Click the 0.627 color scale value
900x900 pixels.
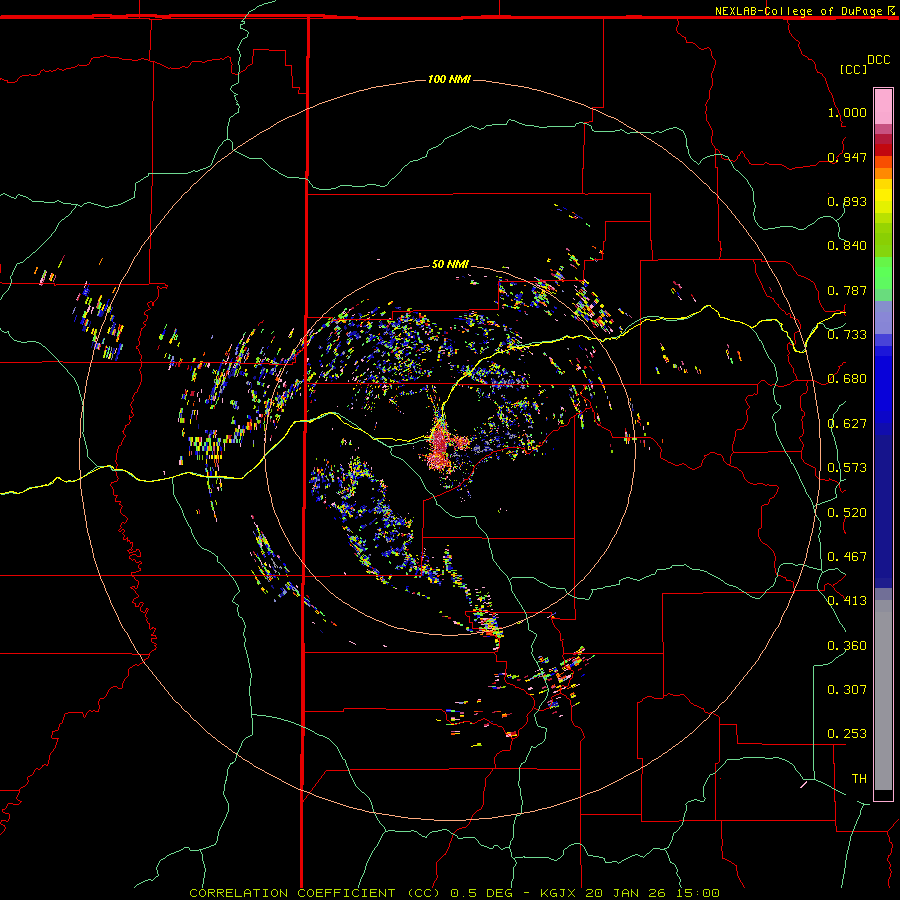tap(847, 424)
